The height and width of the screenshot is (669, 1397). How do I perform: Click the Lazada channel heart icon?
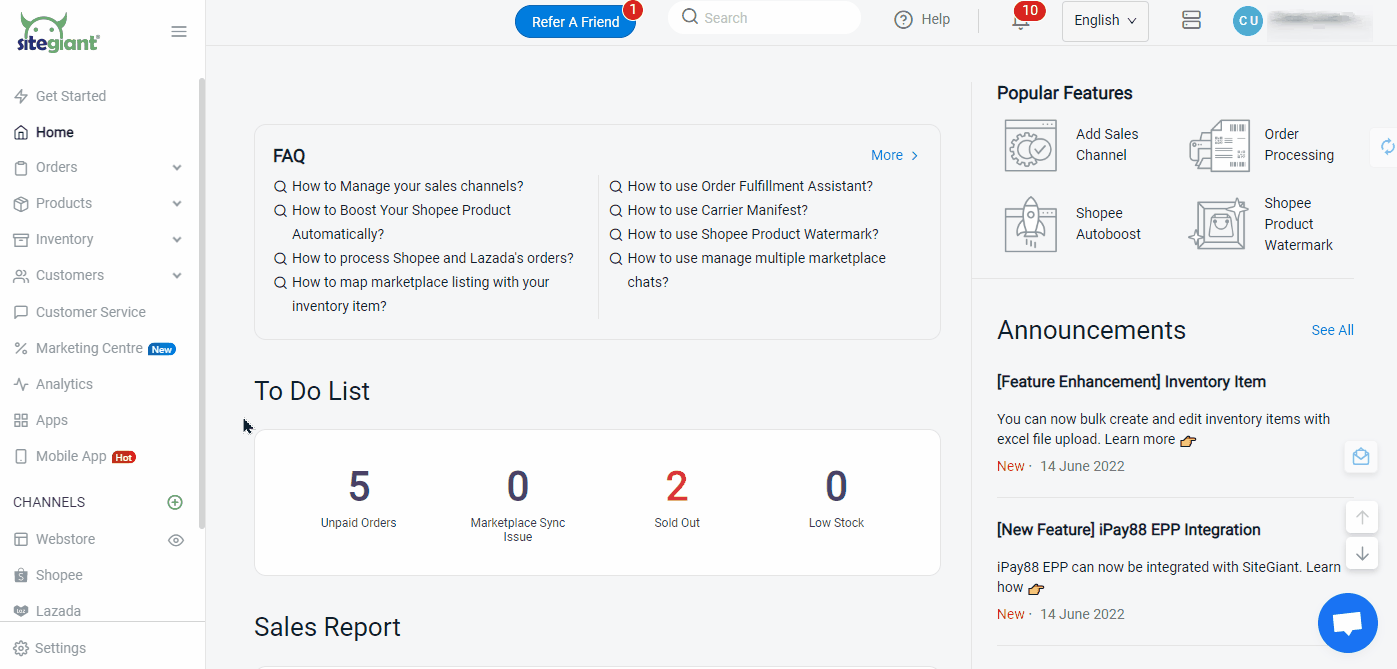pos(20,611)
